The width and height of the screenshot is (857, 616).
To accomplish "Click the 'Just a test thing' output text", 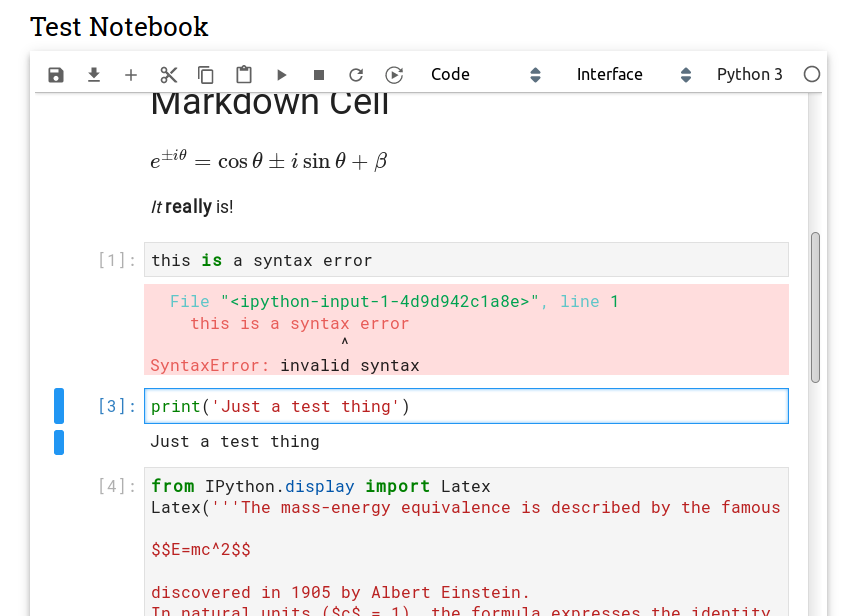I will pyautogui.click(x=235, y=442).
